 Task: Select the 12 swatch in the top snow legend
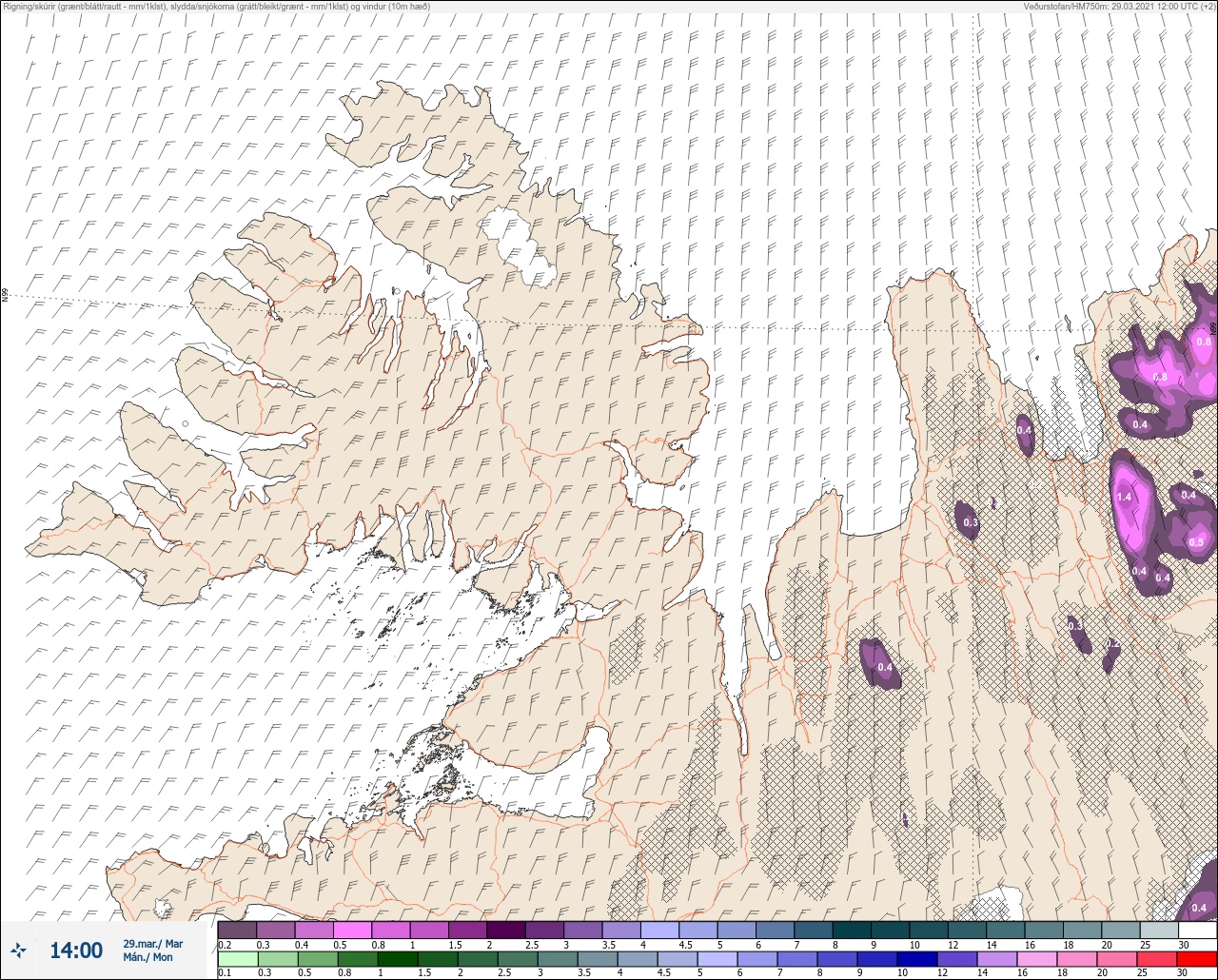(x=967, y=930)
